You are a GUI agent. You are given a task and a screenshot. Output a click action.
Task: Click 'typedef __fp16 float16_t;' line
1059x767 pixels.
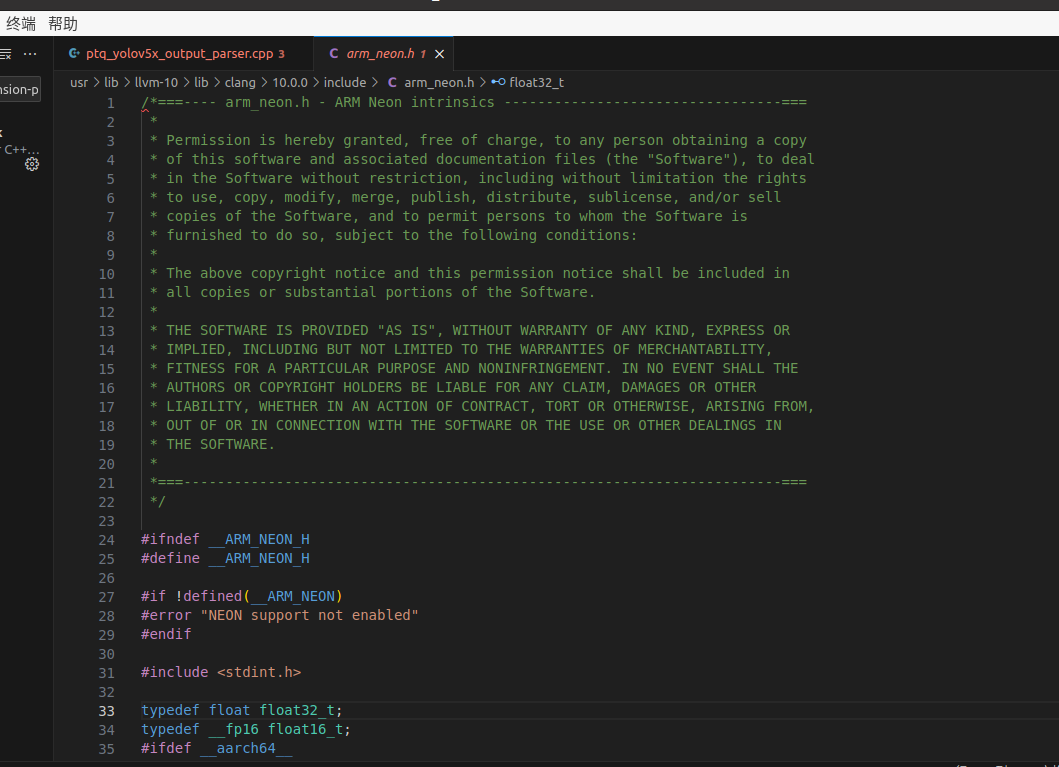click(x=246, y=729)
